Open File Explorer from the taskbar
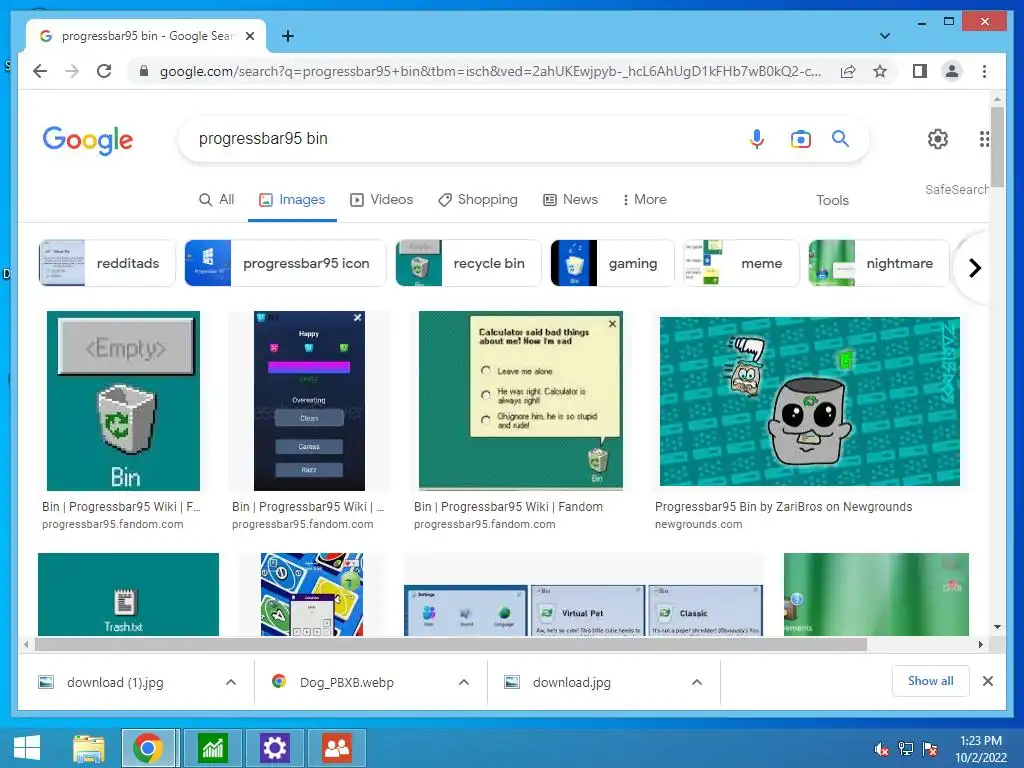The image size is (1024, 768). [89, 748]
